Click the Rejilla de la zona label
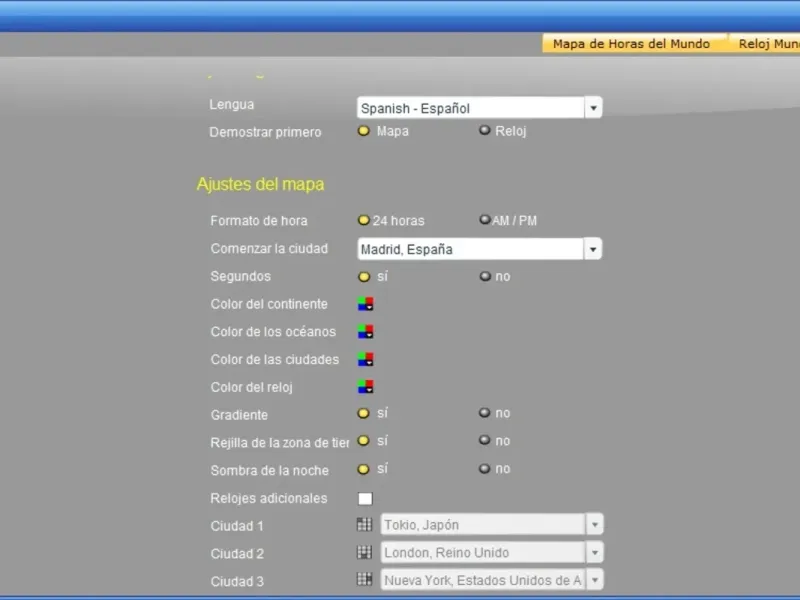 tap(280, 443)
